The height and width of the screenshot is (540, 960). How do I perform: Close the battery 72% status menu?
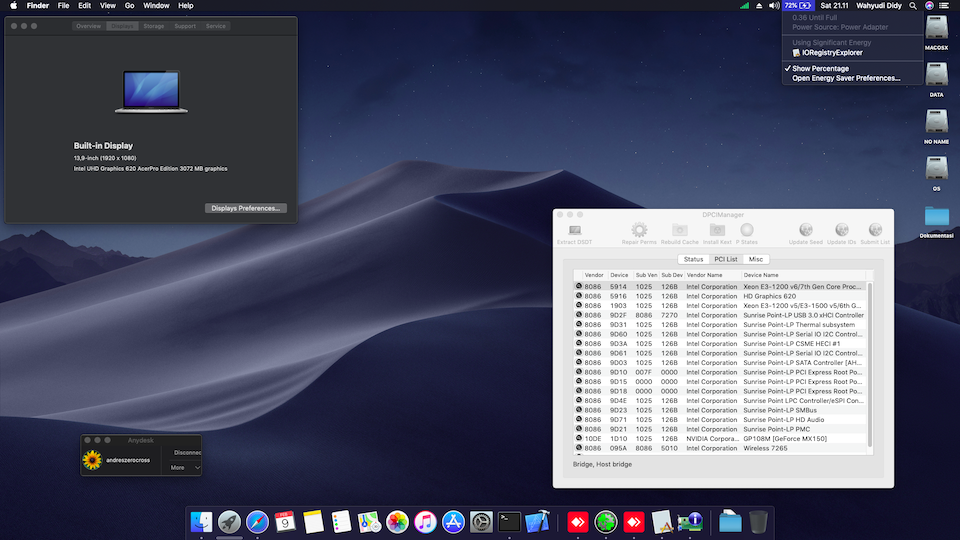pyautogui.click(x=798, y=6)
